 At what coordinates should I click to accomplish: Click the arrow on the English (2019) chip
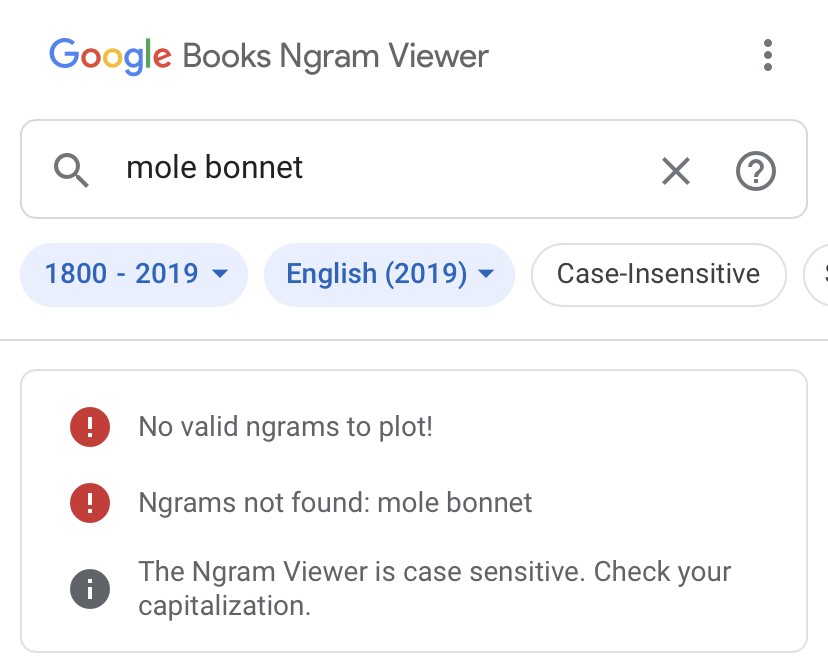[487, 274]
